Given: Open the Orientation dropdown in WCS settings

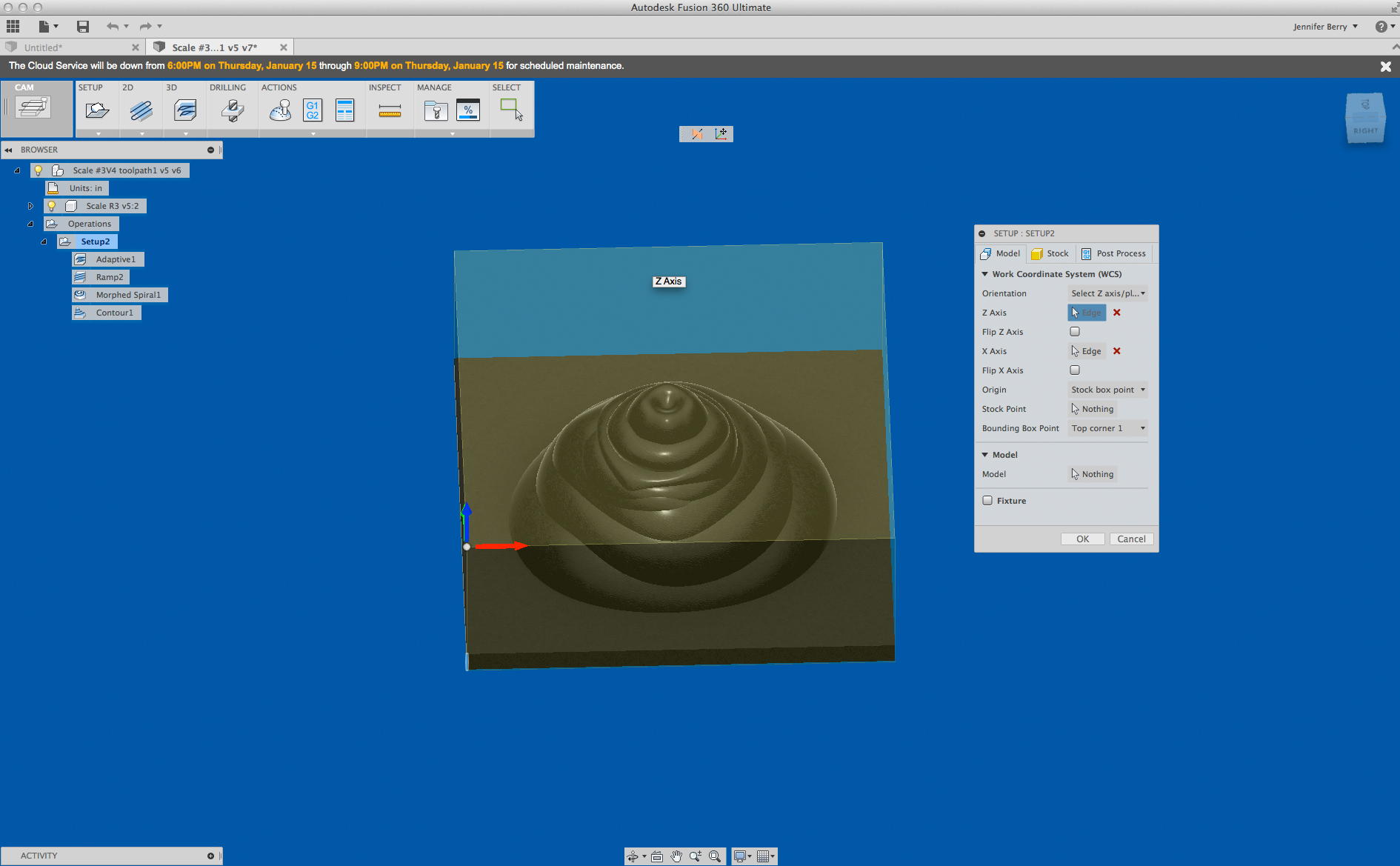Looking at the screenshot, I should tap(1108, 293).
